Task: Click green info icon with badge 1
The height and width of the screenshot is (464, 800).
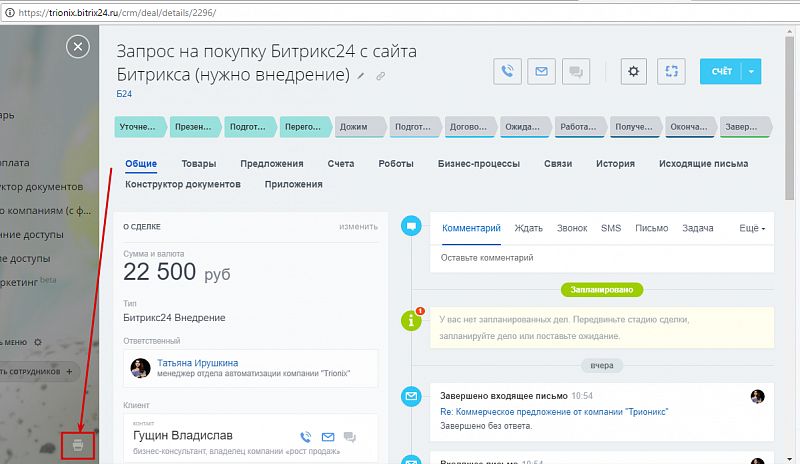Action: 412,320
